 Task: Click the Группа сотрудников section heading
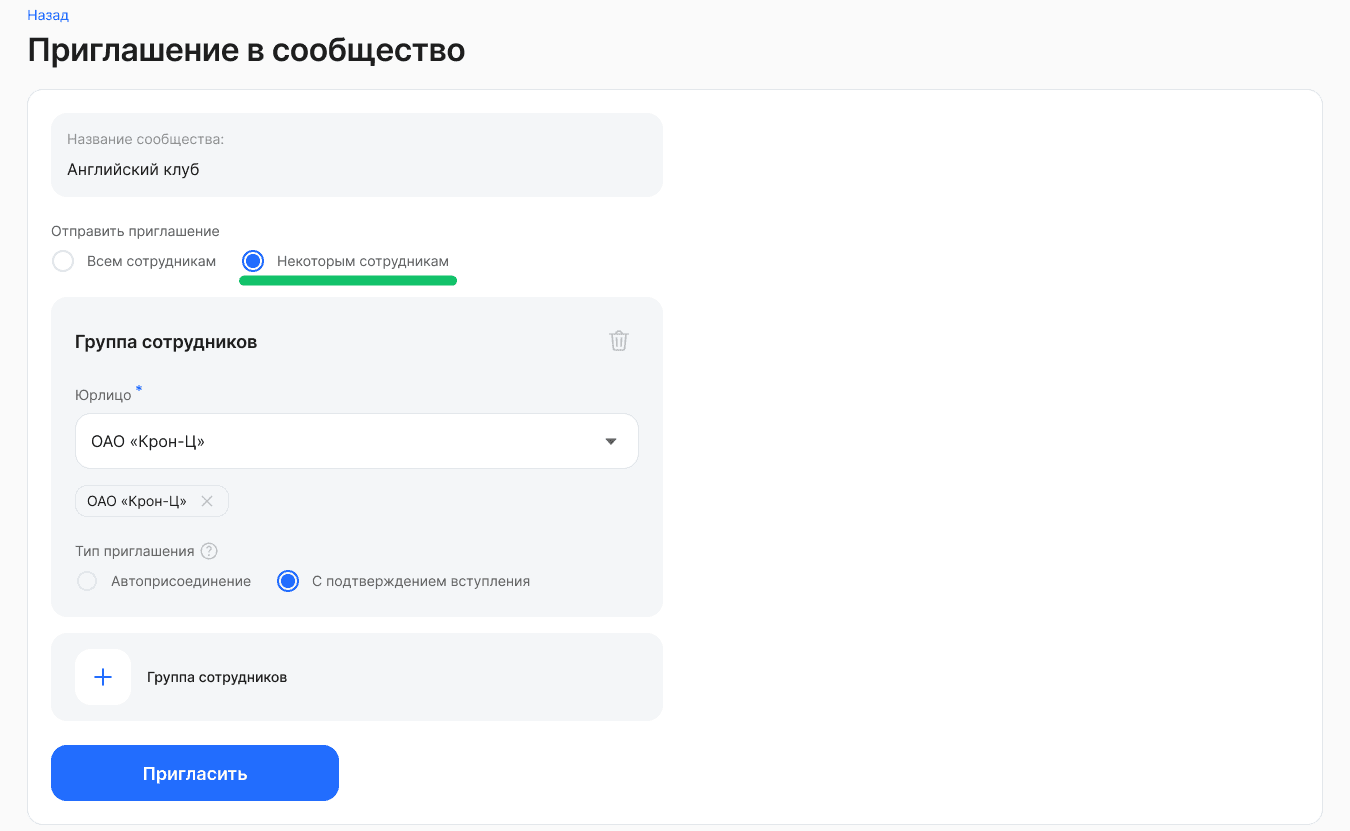pyautogui.click(x=165, y=341)
